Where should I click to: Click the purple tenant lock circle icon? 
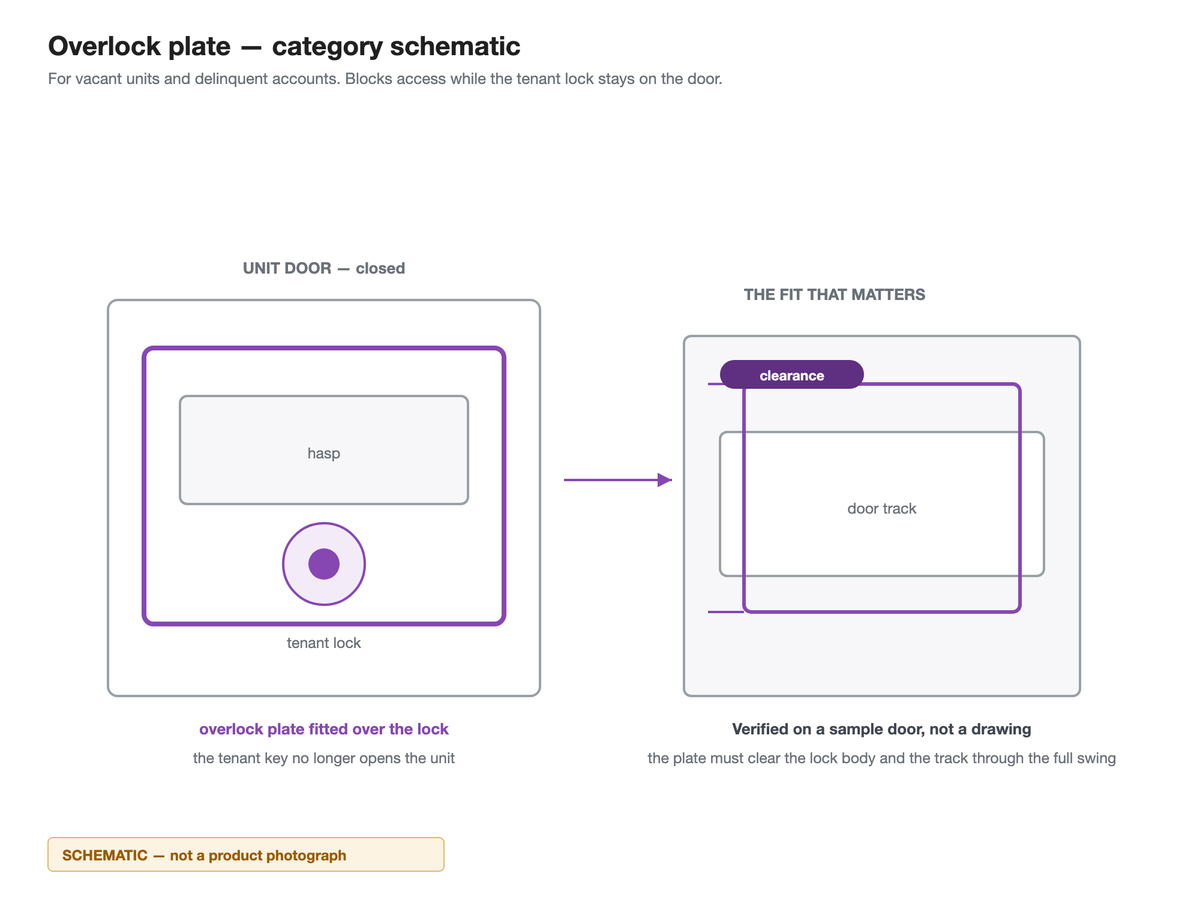click(x=324, y=564)
